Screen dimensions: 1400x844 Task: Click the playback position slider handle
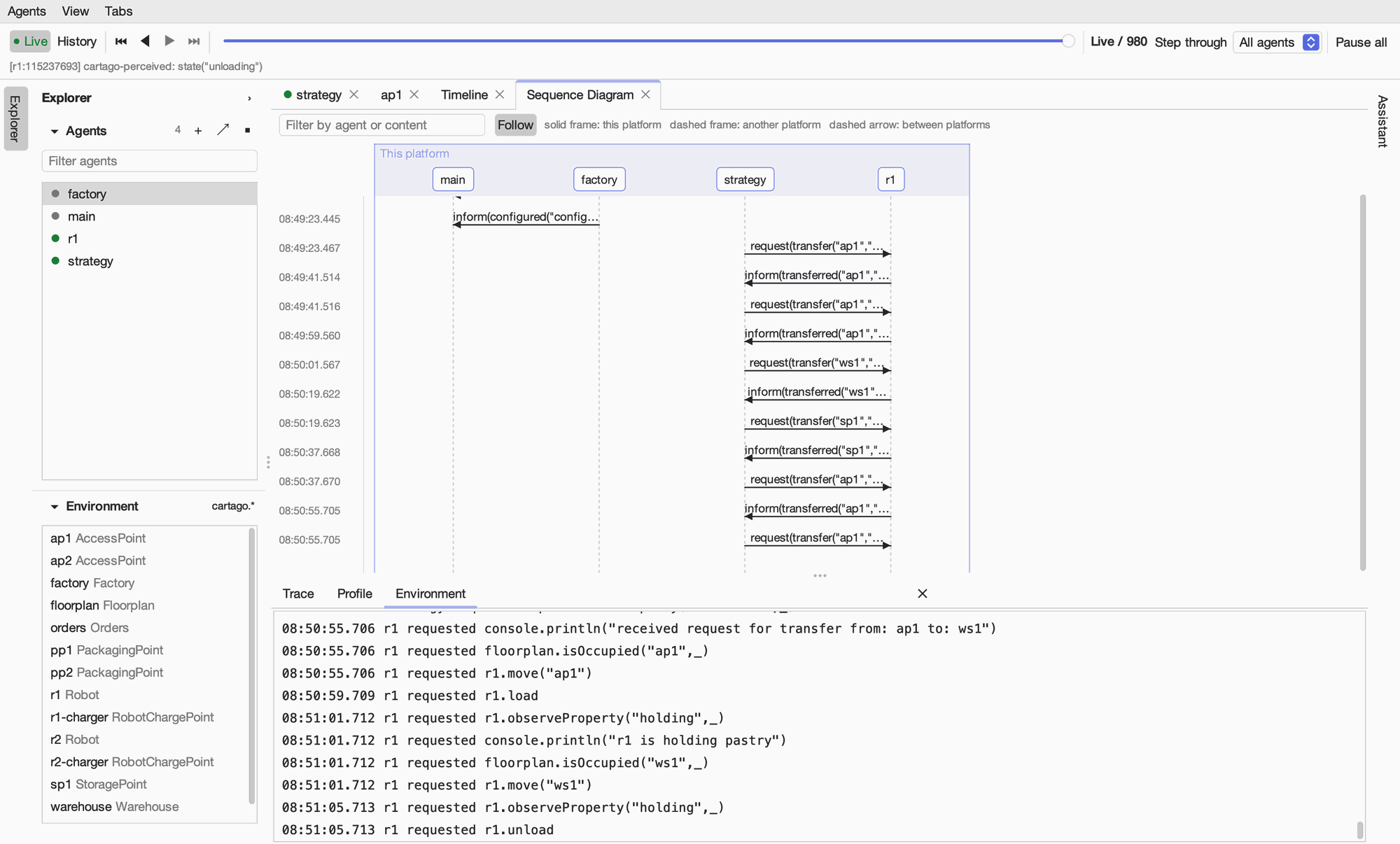pos(1068,41)
